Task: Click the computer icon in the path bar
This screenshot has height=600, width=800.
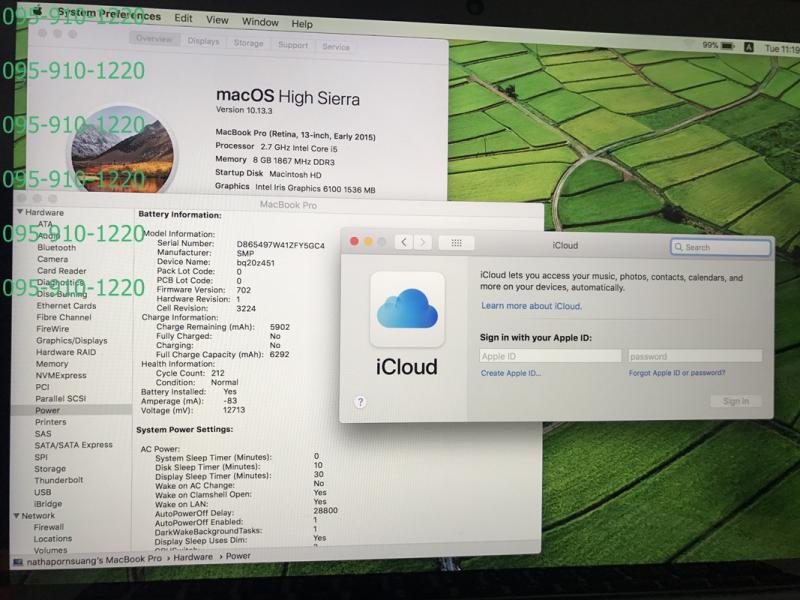Action: pos(18,562)
